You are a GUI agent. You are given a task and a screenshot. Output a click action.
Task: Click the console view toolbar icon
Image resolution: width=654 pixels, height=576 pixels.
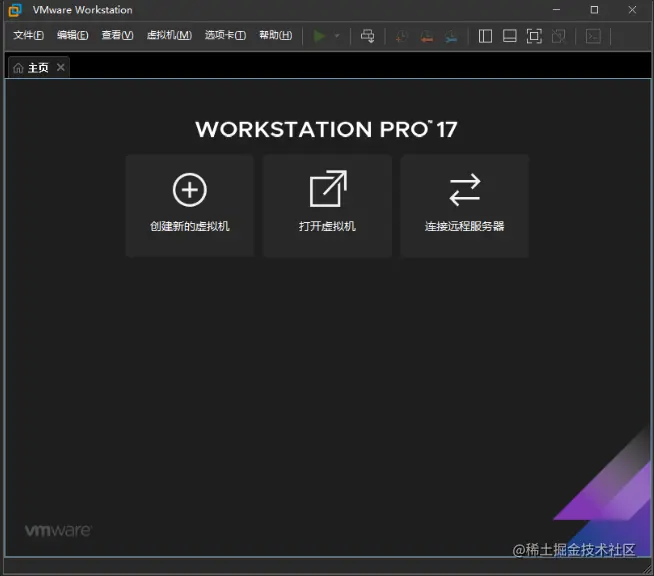pos(593,36)
